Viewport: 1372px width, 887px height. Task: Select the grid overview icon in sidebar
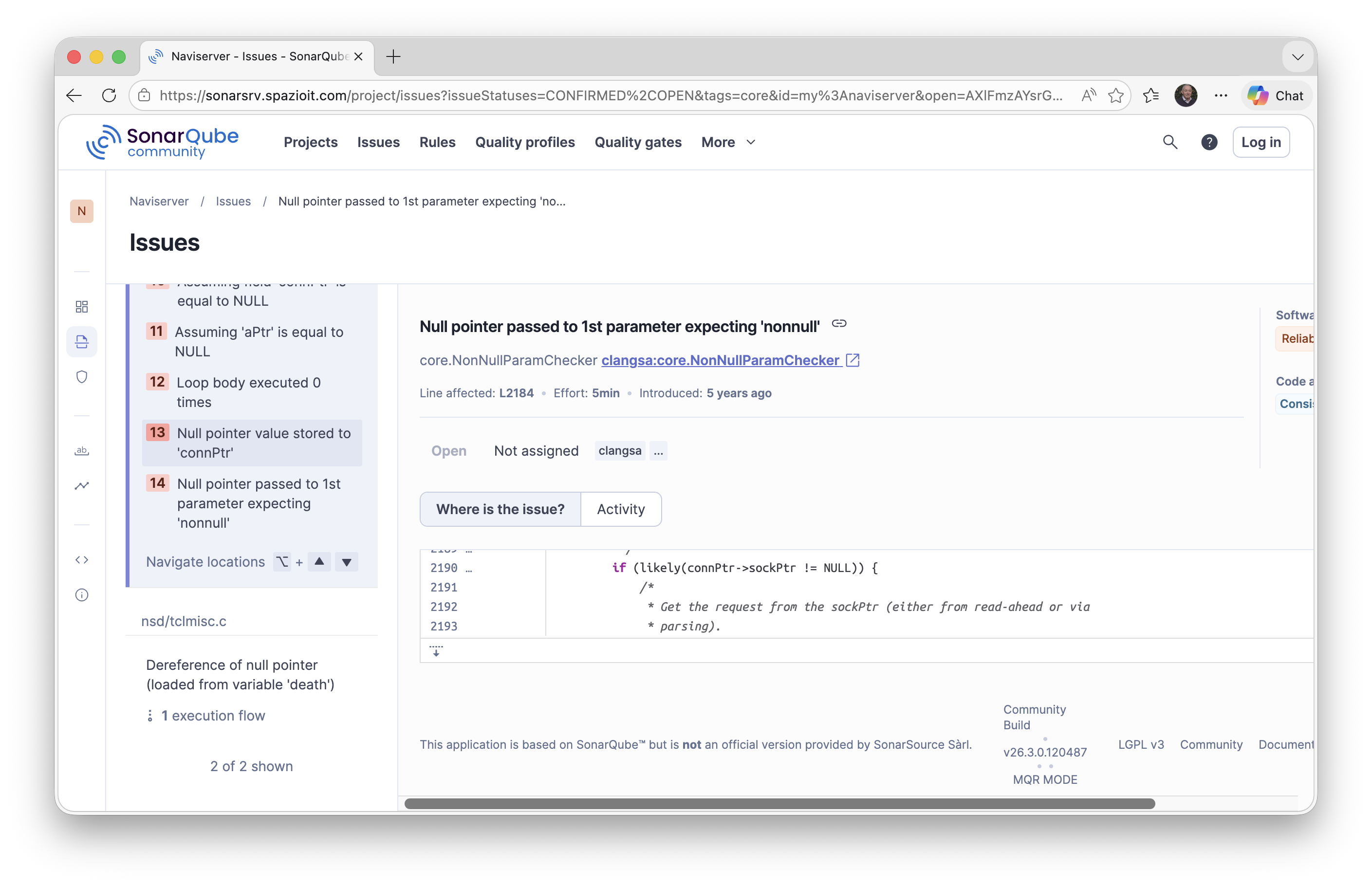coord(82,306)
